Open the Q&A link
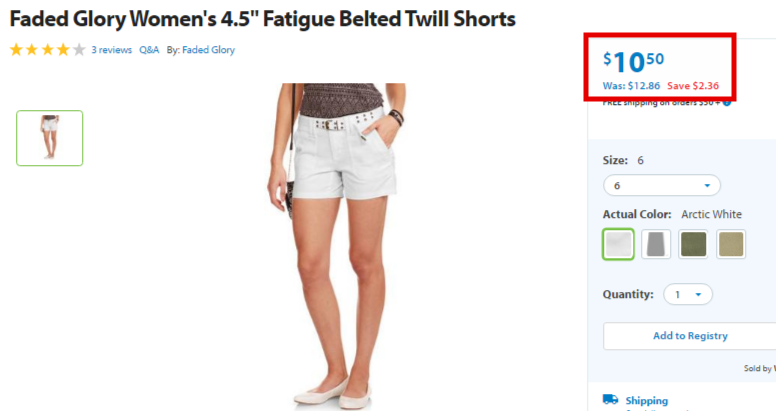The width and height of the screenshot is (776, 411). tap(149, 50)
